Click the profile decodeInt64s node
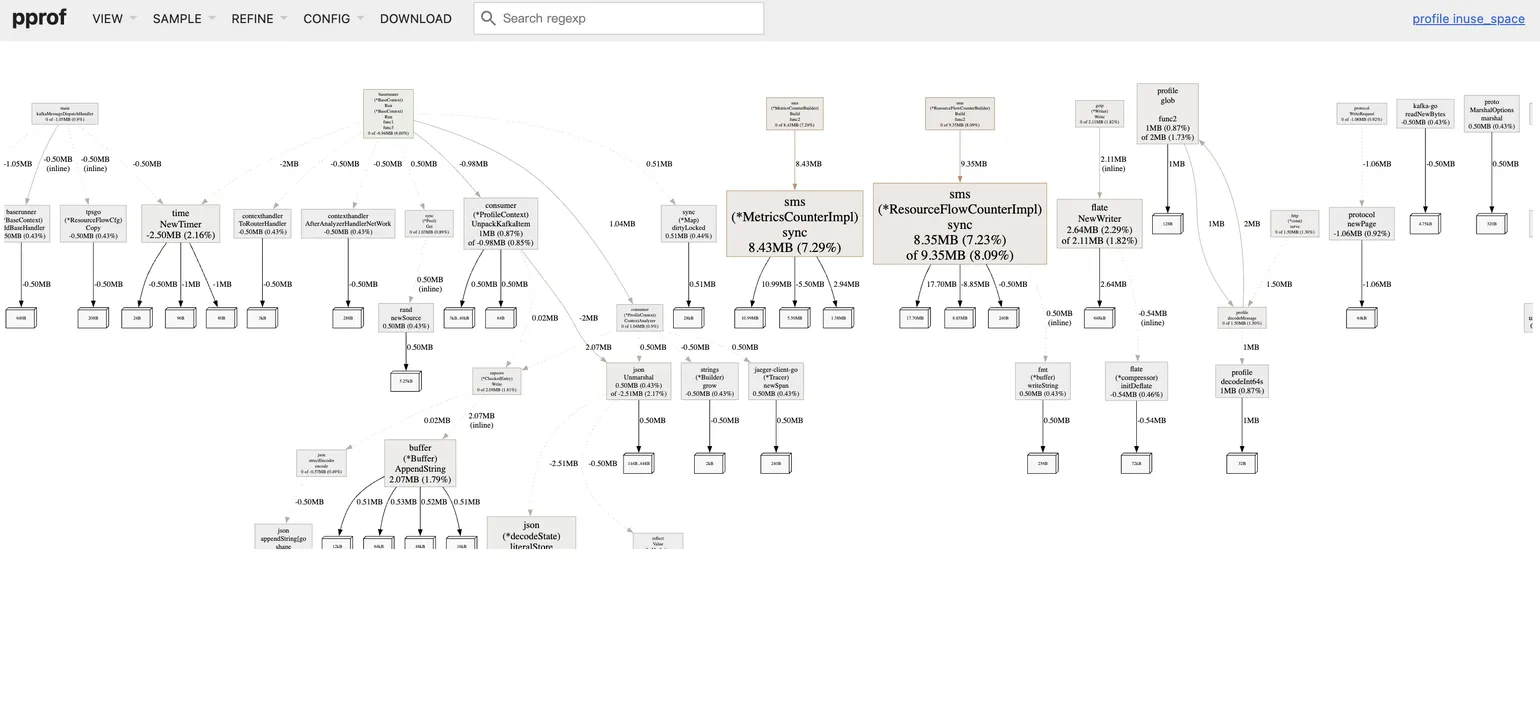This screenshot has width=1540, height=717. [x=1241, y=381]
